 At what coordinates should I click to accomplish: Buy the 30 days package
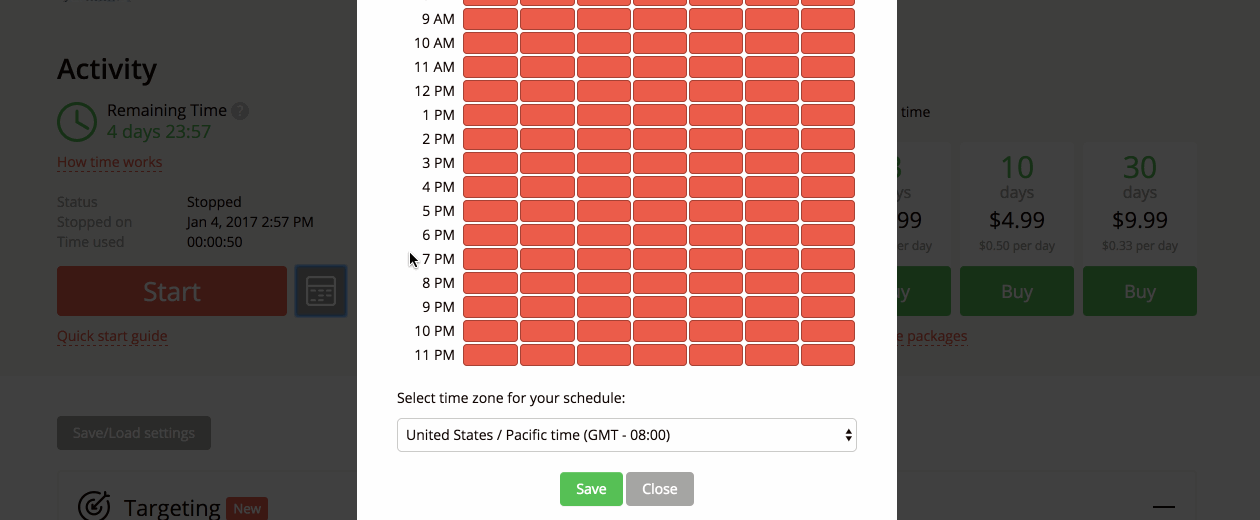(1140, 291)
